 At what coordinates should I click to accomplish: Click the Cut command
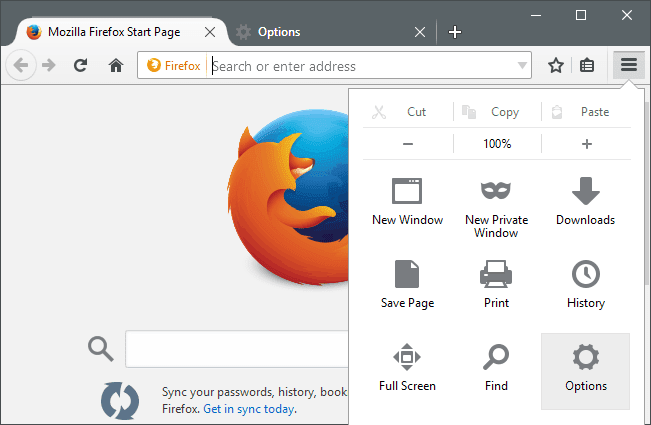(408, 112)
